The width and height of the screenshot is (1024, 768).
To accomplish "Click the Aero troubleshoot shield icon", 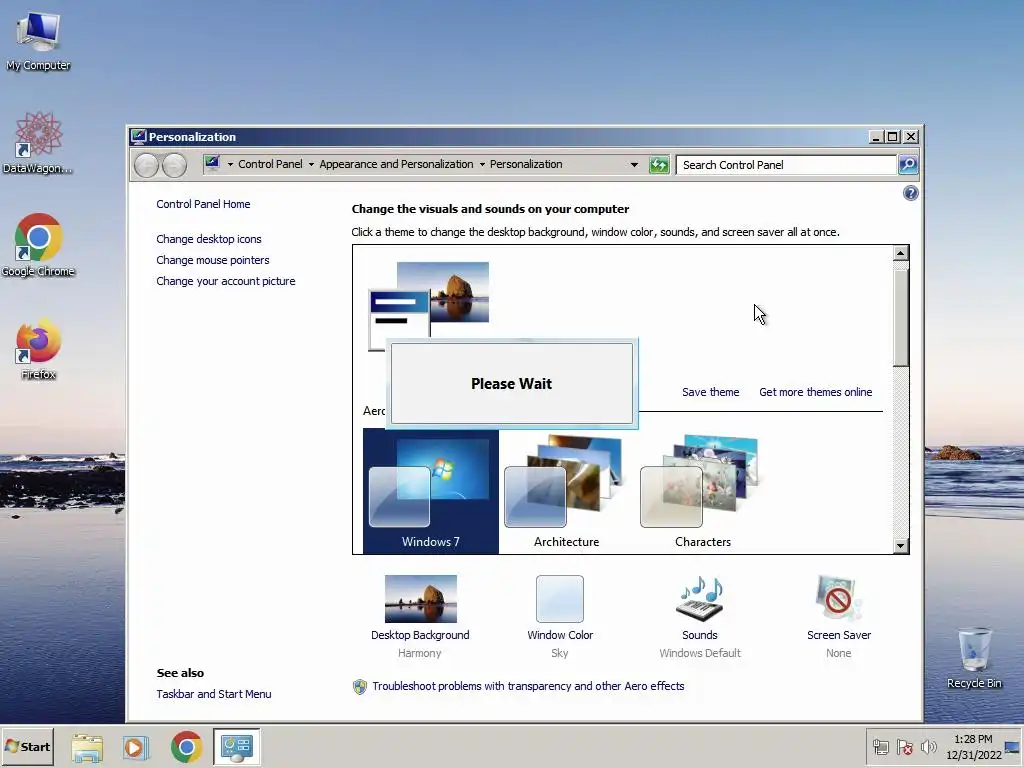I will coord(360,686).
